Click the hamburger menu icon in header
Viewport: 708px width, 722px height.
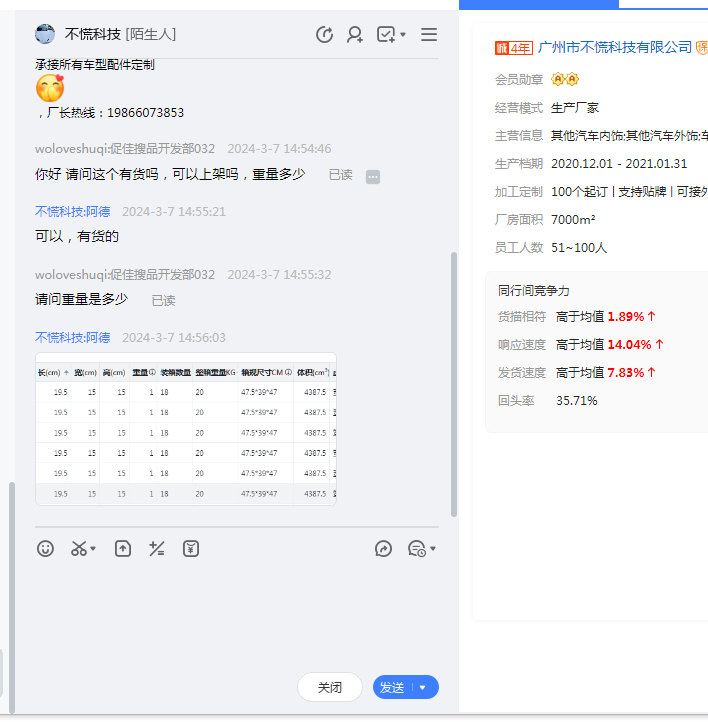429,35
